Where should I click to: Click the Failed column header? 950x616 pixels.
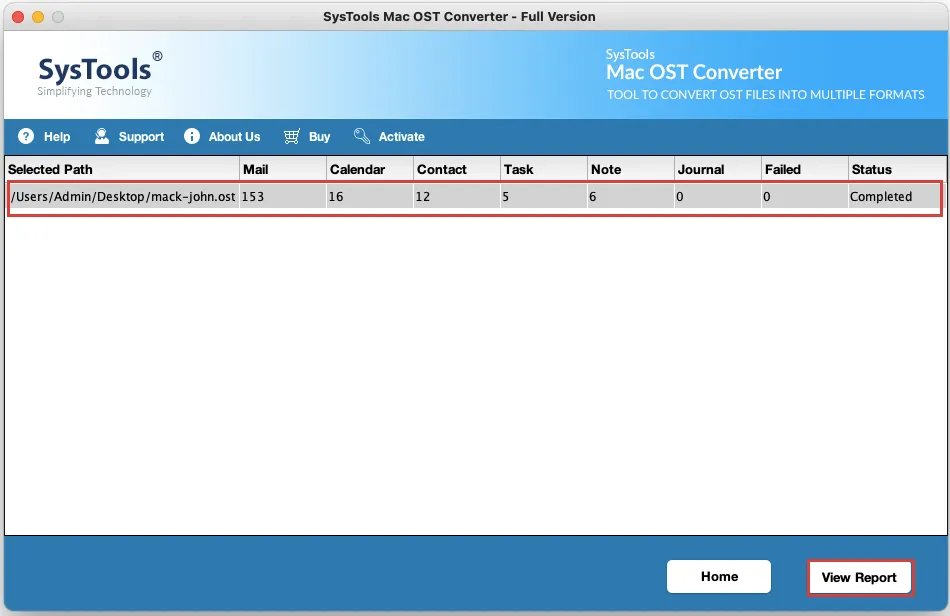coord(805,170)
